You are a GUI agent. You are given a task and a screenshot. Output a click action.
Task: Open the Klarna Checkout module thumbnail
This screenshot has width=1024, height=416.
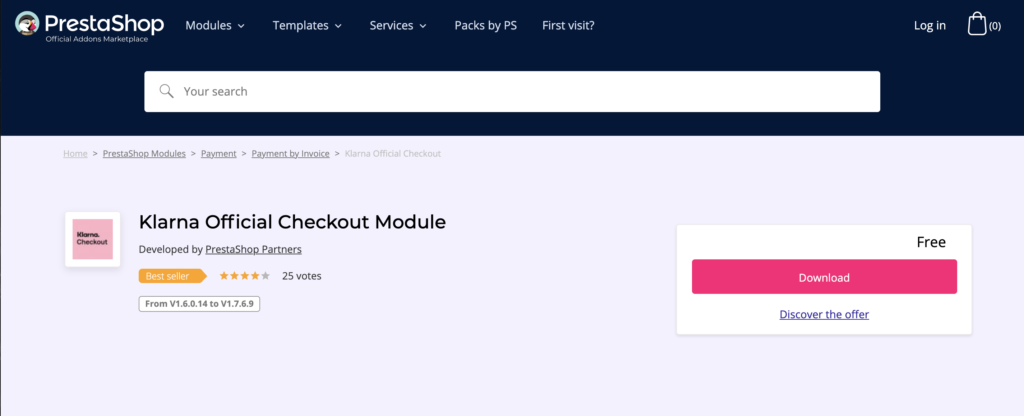93,239
